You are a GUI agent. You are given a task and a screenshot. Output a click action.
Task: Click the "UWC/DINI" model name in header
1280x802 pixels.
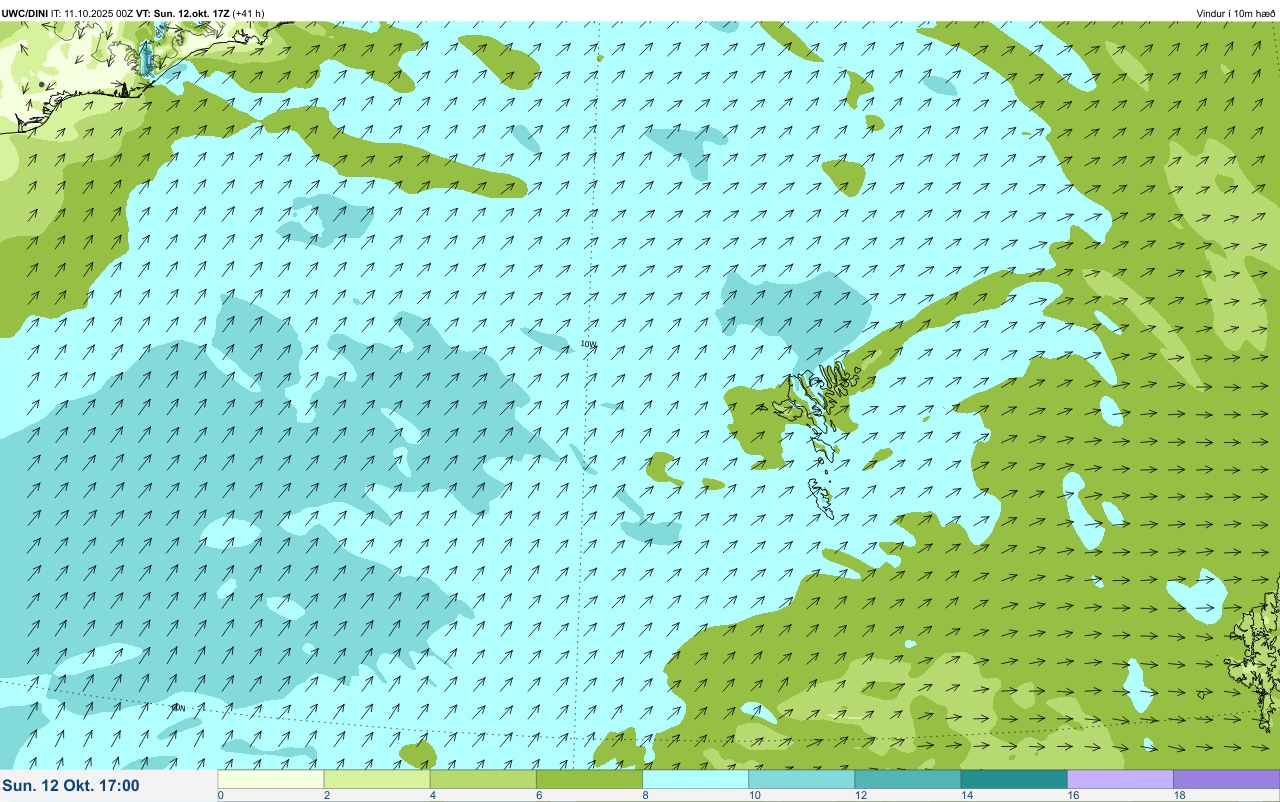tap(25, 14)
